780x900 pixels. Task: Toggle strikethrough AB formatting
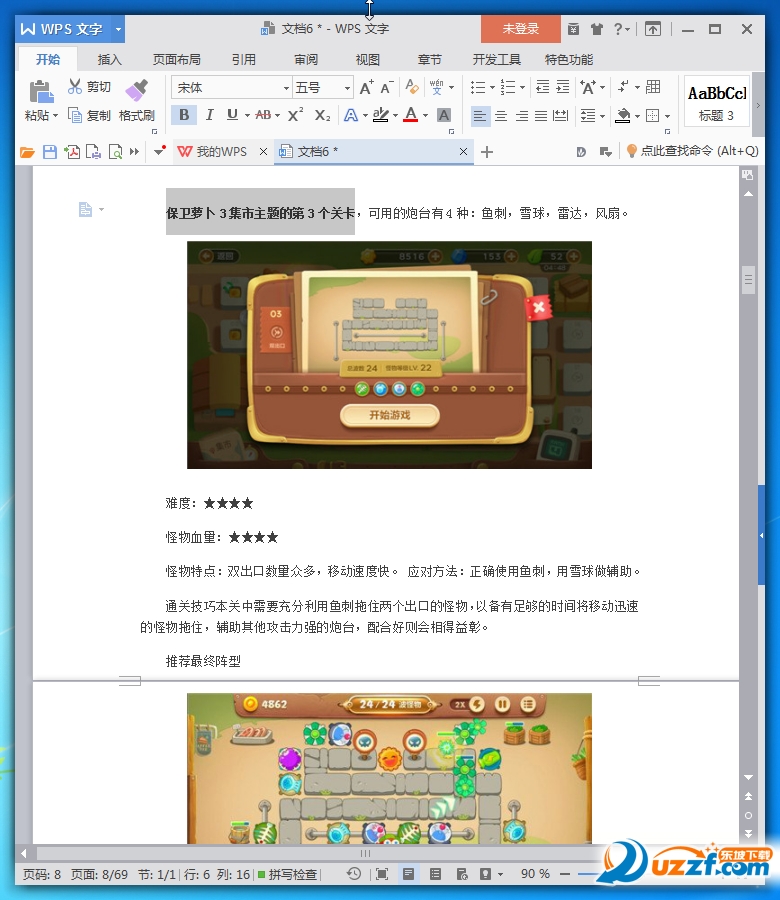(263, 115)
